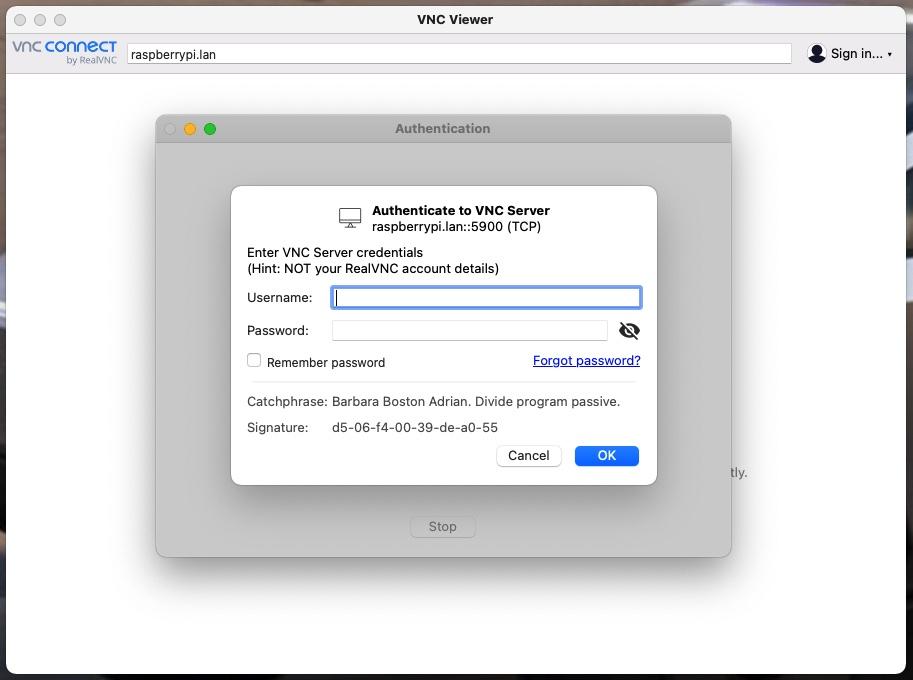Focus the Password input field
The image size is (913, 680).
click(469, 331)
